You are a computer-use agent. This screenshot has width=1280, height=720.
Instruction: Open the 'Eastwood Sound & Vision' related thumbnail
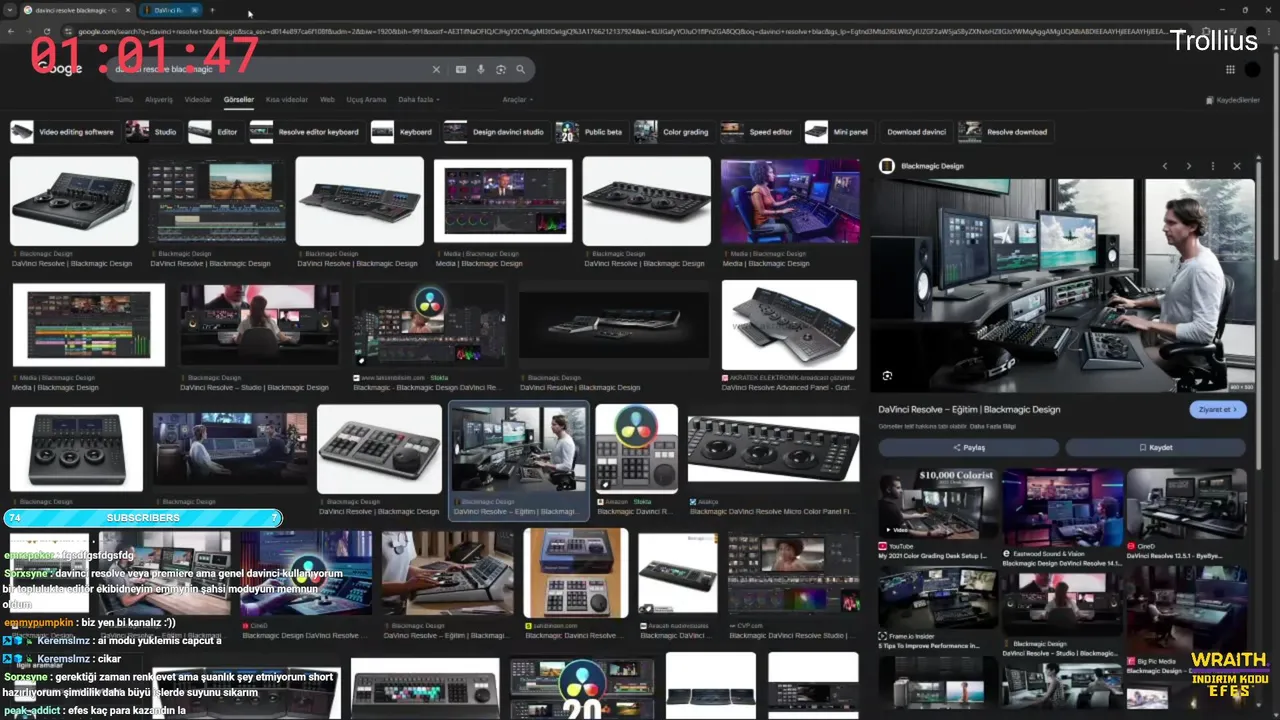(1062, 507)
